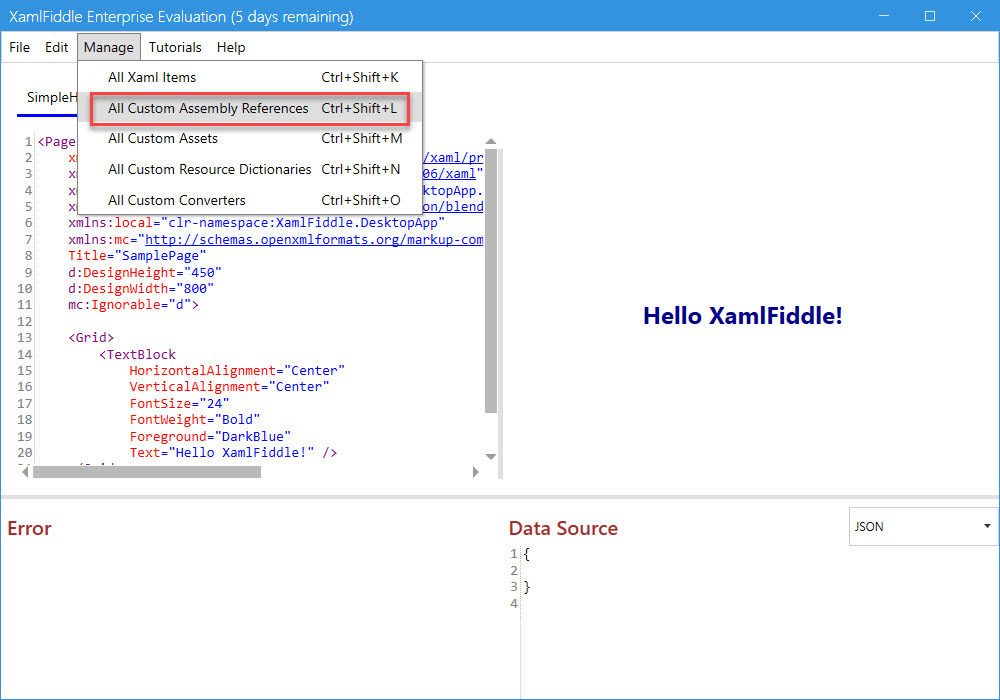This screenshot has width=1000, height=700.
Task: Click the vertical scrollbar thumb in editor
Action: [x=490, y=281]
